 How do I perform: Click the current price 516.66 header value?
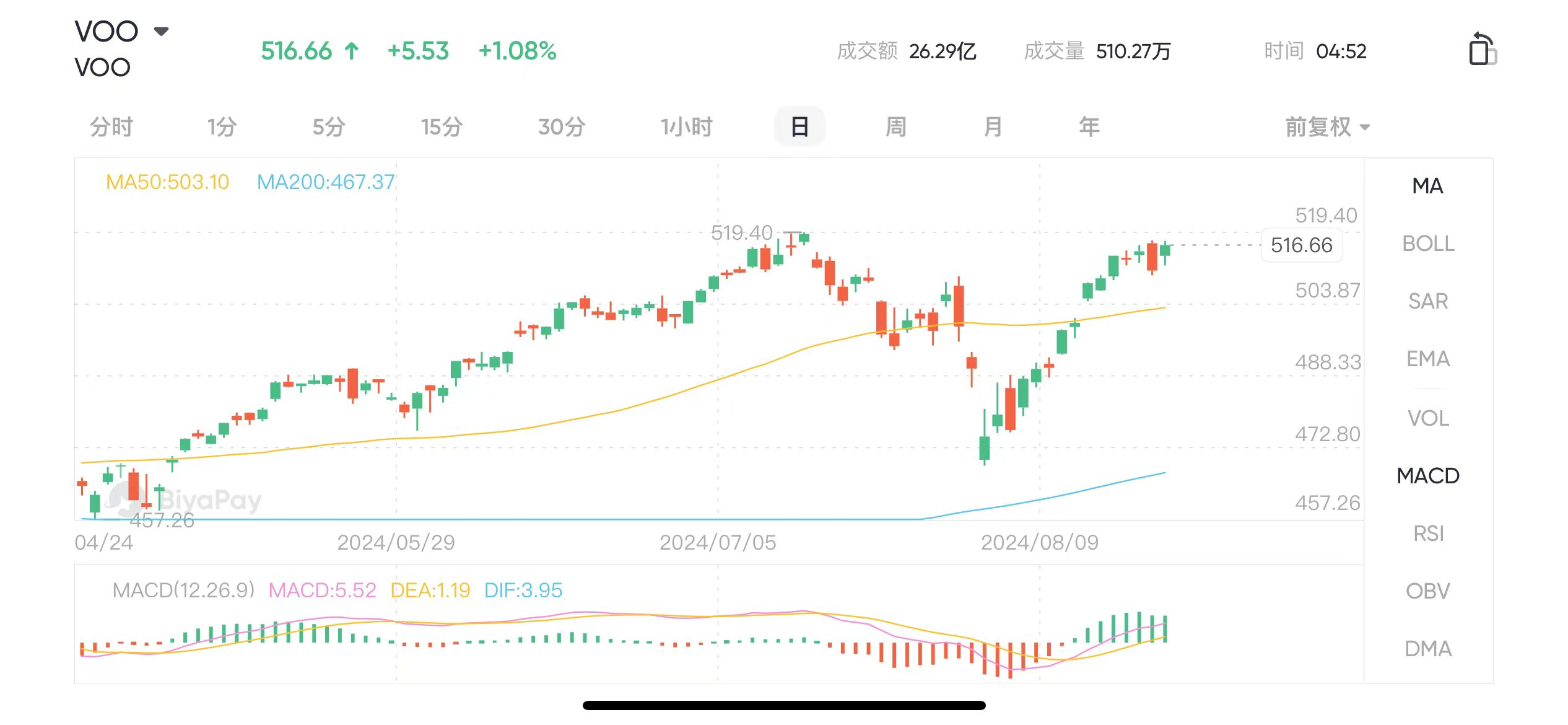pos(297,51)
